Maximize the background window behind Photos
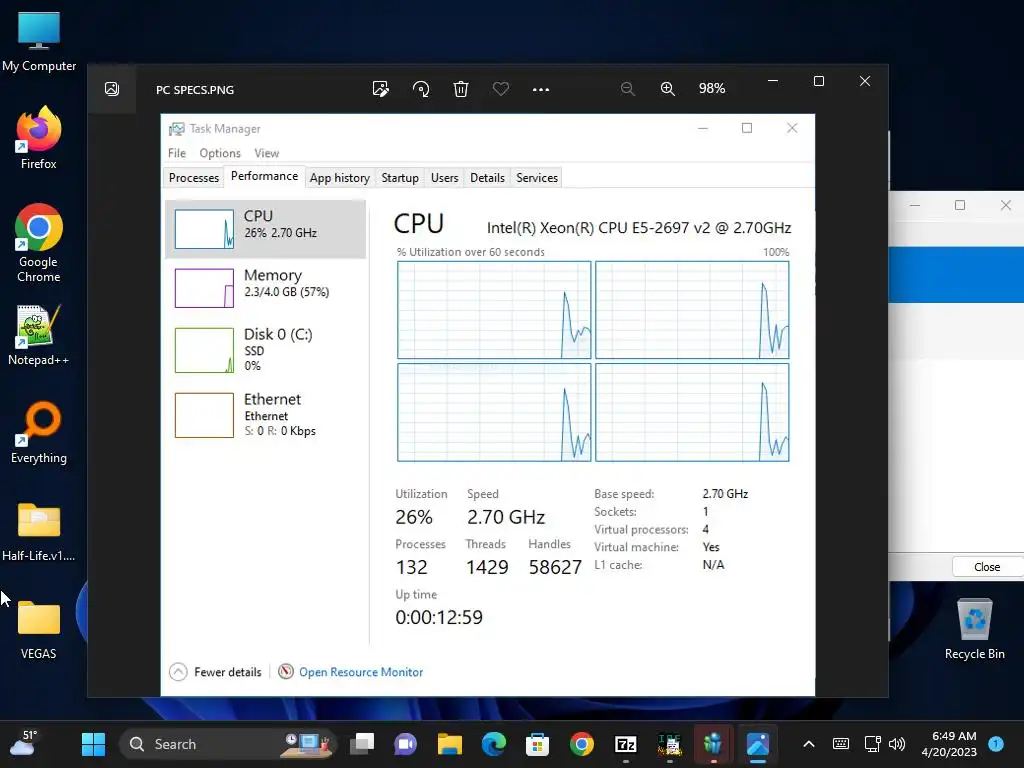 [960, 205]
